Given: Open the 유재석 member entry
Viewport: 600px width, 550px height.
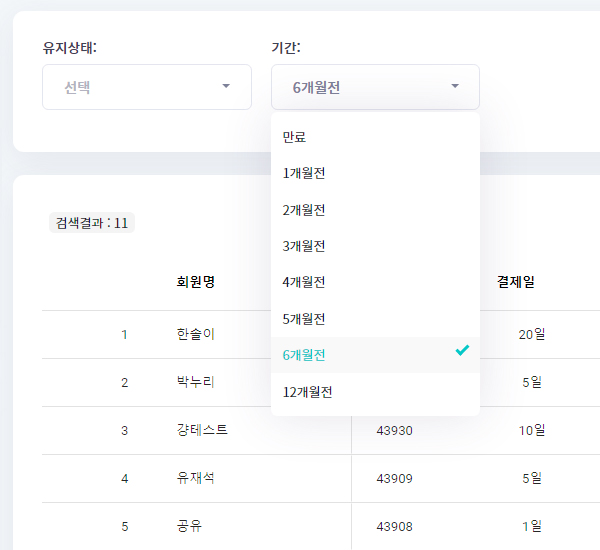Looking at the screenshot, I should coord(195,478).
